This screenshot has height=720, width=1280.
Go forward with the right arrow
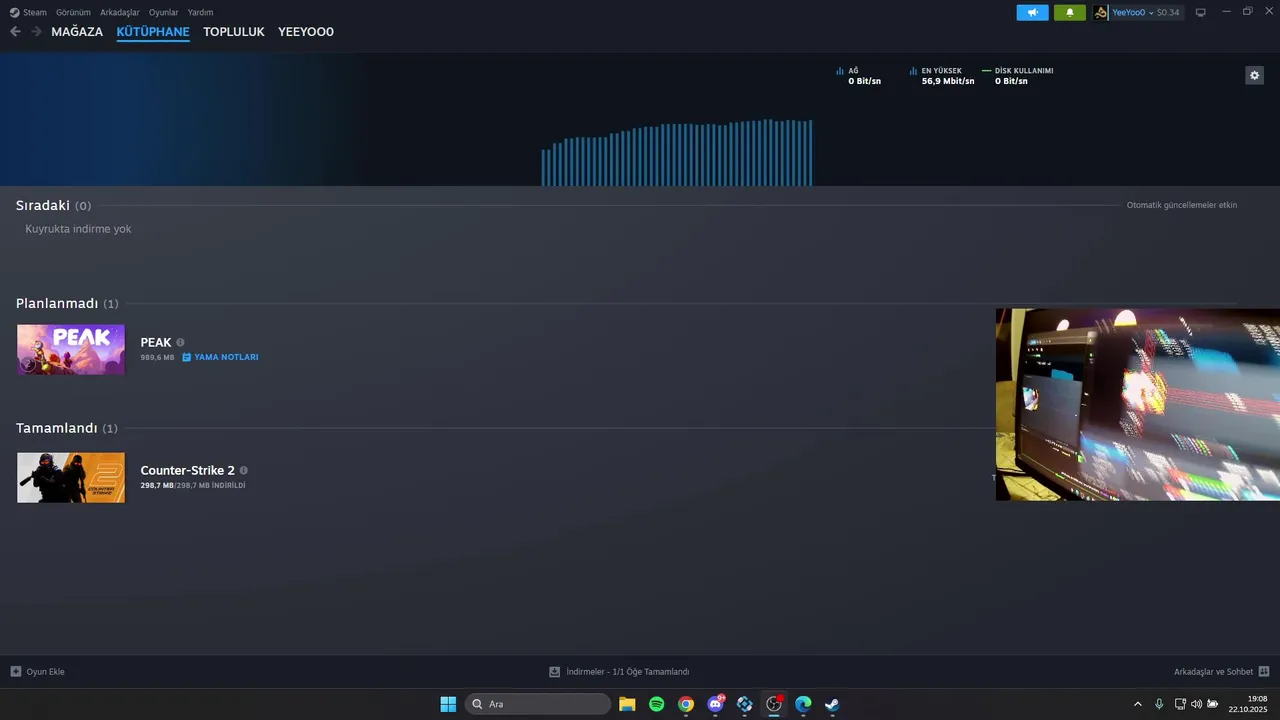(x=36, y=32)
